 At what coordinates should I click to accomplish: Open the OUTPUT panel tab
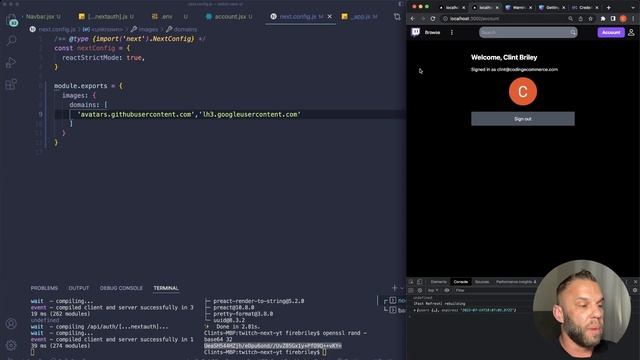(79, 288)
